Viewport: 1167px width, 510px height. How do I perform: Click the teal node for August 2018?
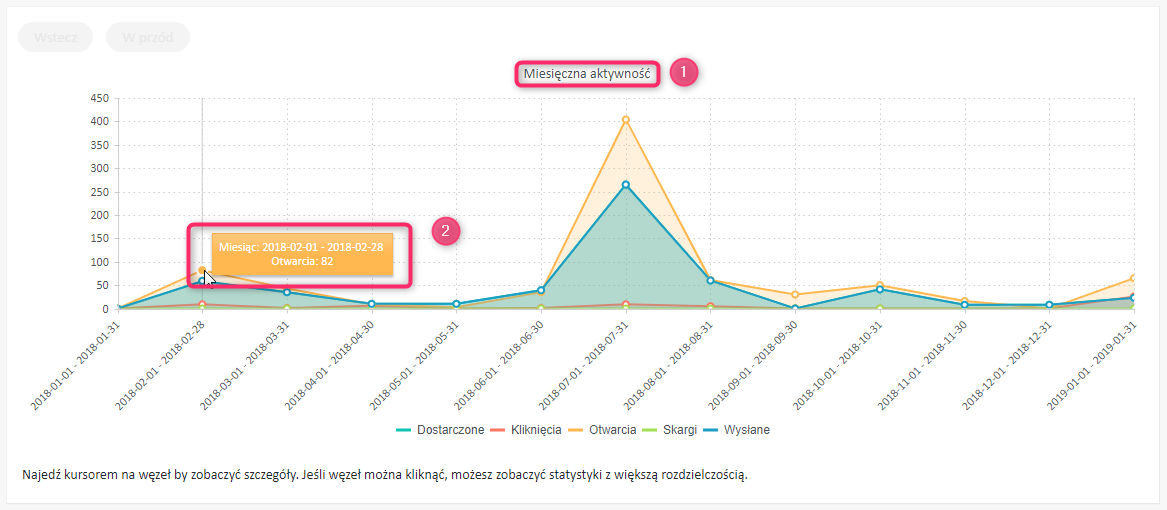[710, 281]
